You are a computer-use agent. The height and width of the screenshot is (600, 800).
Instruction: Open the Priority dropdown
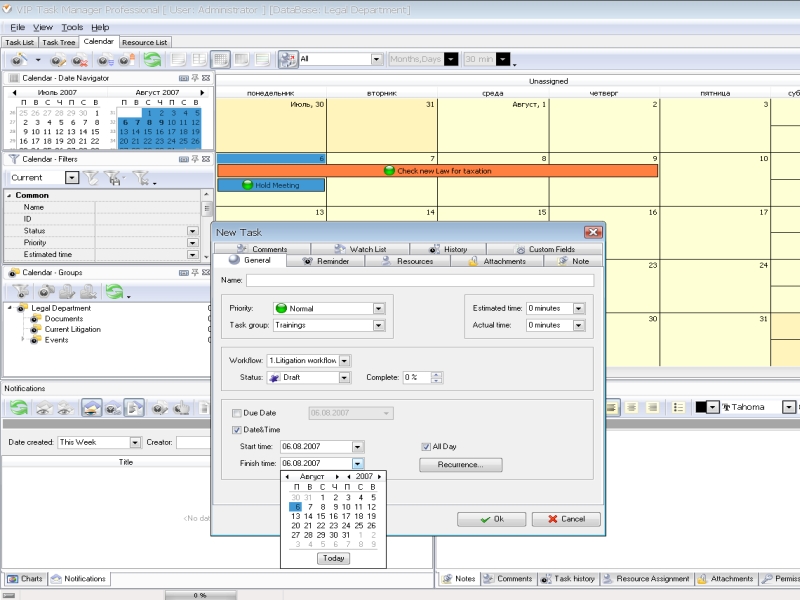tap(379, 309)
